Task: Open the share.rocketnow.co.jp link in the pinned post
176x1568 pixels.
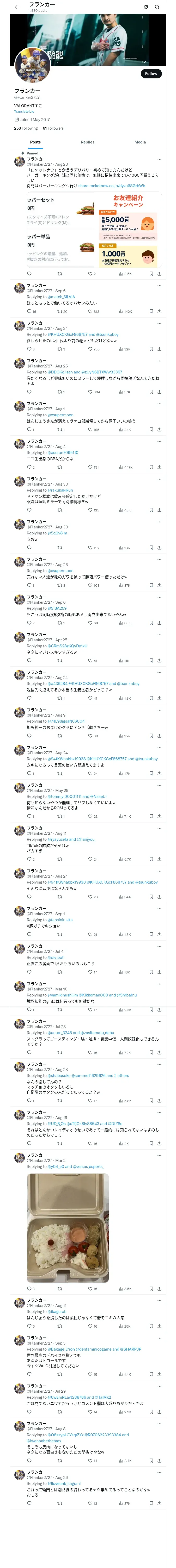Action: [112, 186]
